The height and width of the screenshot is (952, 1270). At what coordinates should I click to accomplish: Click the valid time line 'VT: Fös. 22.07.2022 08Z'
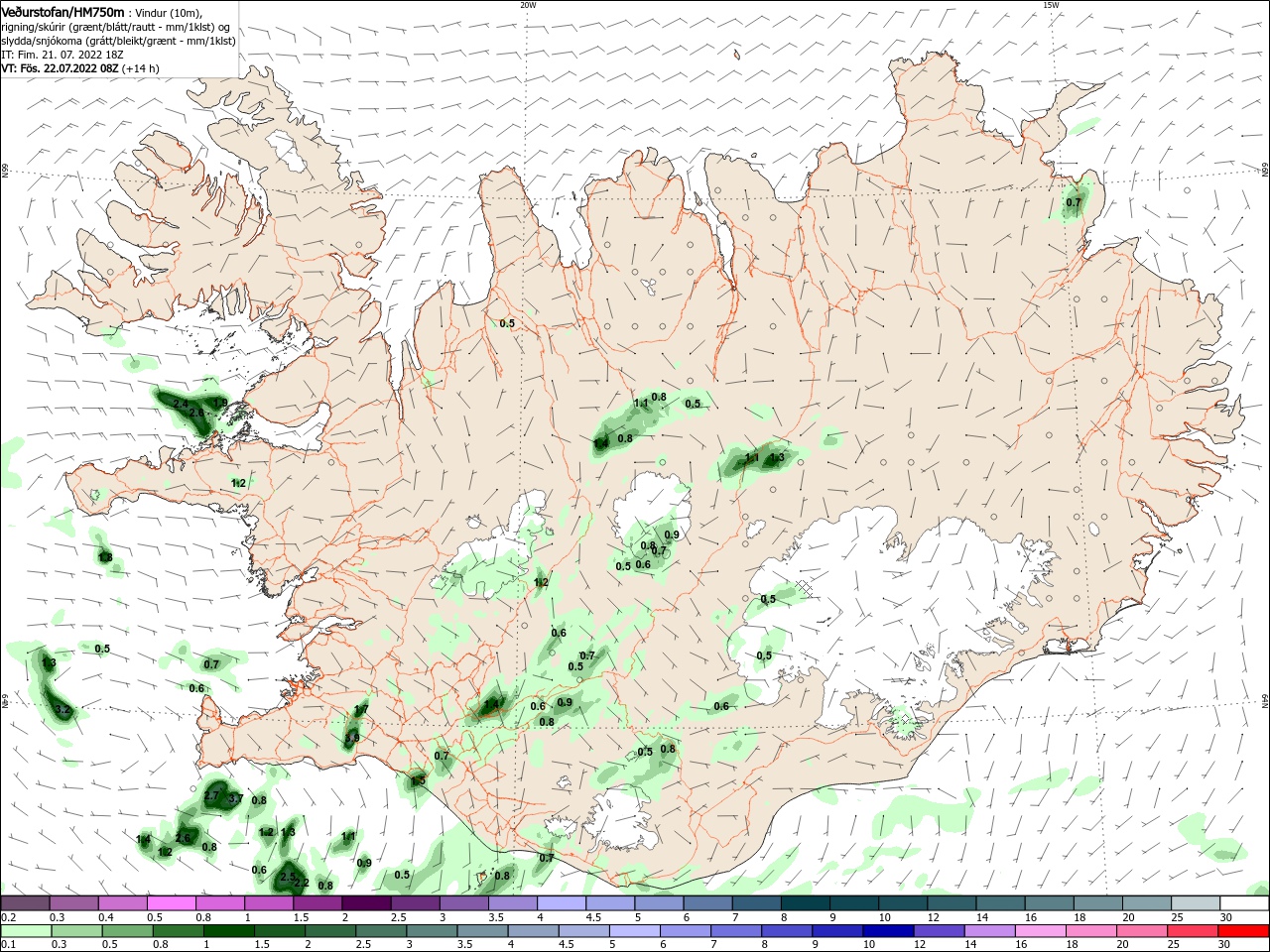60,68
